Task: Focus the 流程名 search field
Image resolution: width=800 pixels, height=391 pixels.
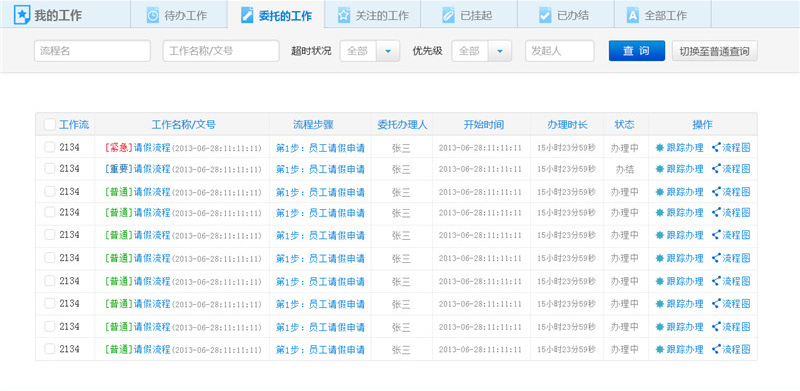Action: coord(92,51)
